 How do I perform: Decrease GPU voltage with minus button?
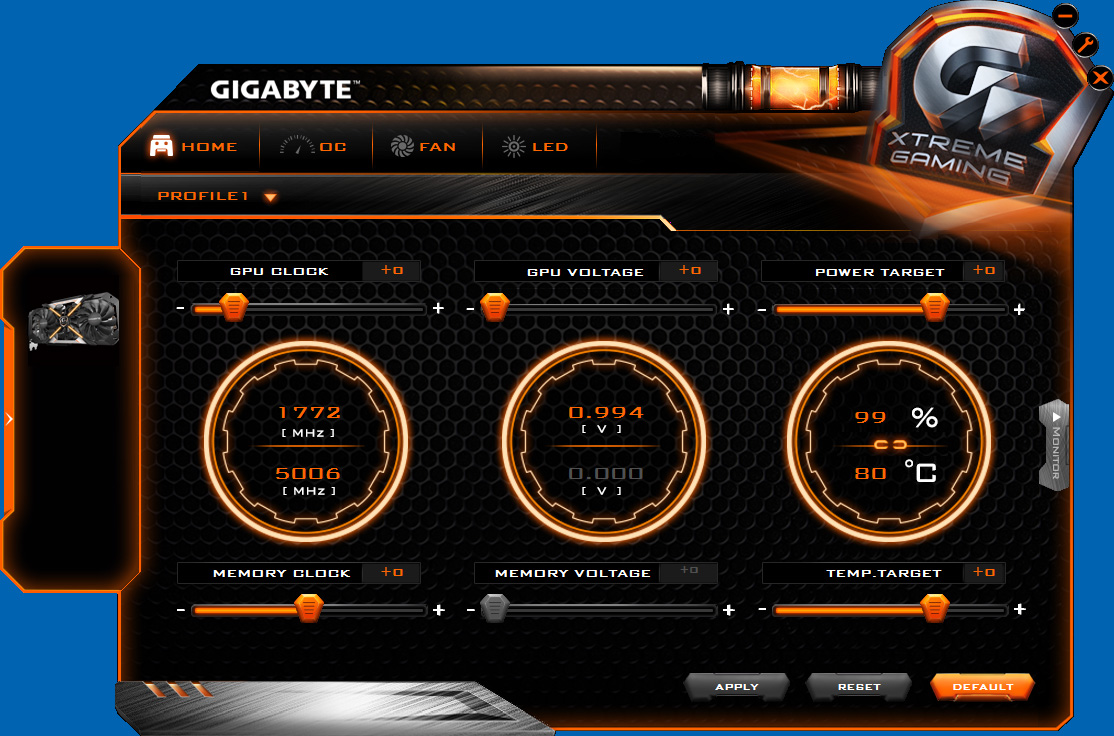point(470,309)
